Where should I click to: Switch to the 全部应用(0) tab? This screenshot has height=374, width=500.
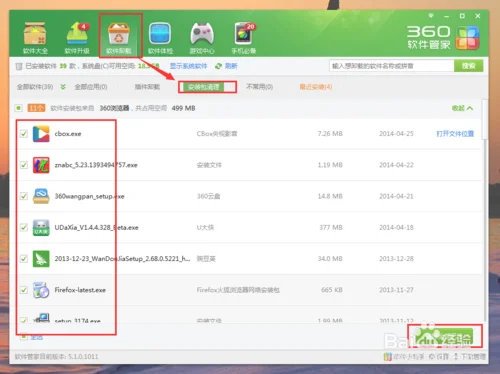point(91,87)
